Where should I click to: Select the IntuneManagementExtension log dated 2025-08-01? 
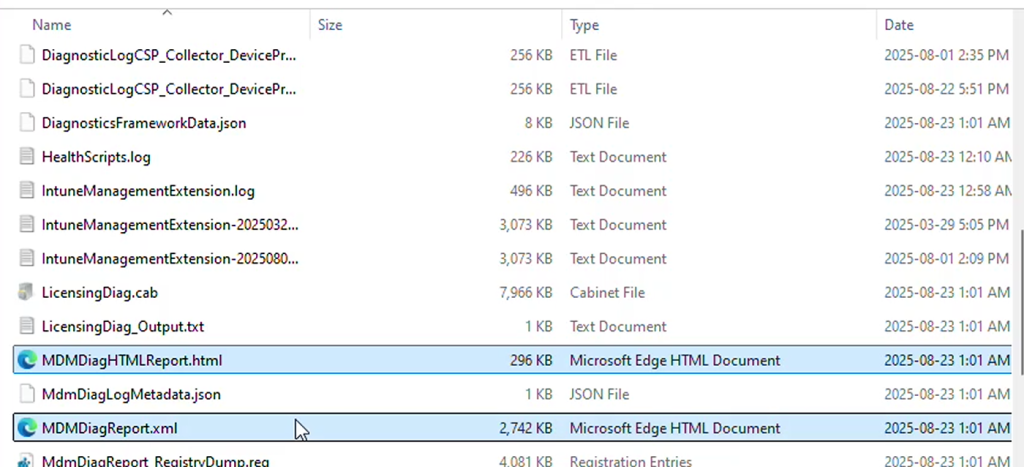170,259
